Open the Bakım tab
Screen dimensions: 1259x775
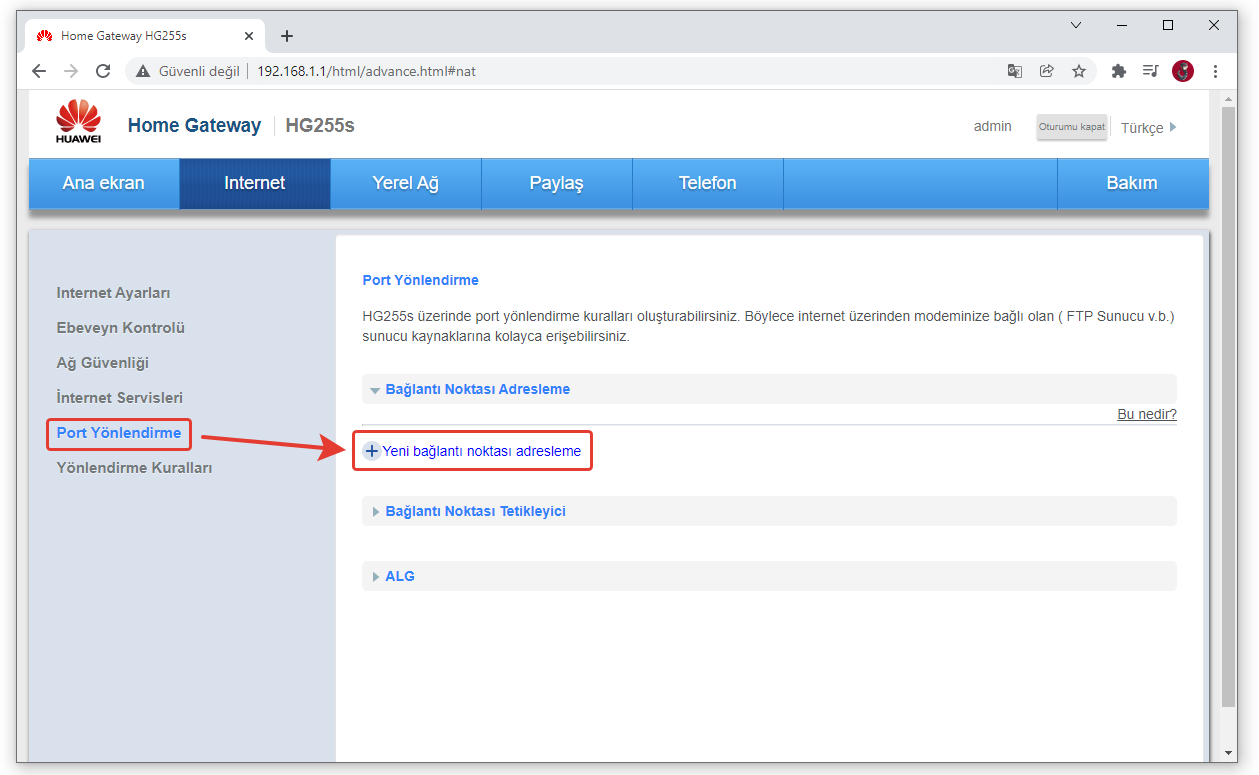tap(1132, 183)
